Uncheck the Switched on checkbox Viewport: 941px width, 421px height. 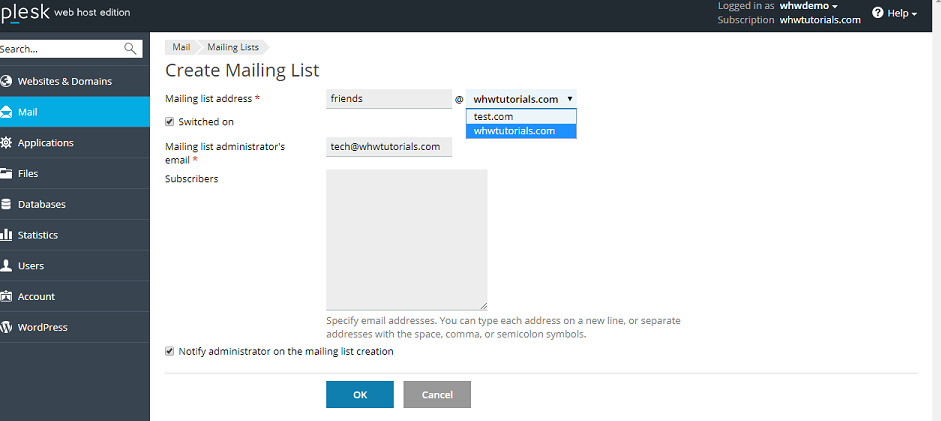tap(170, 122)
